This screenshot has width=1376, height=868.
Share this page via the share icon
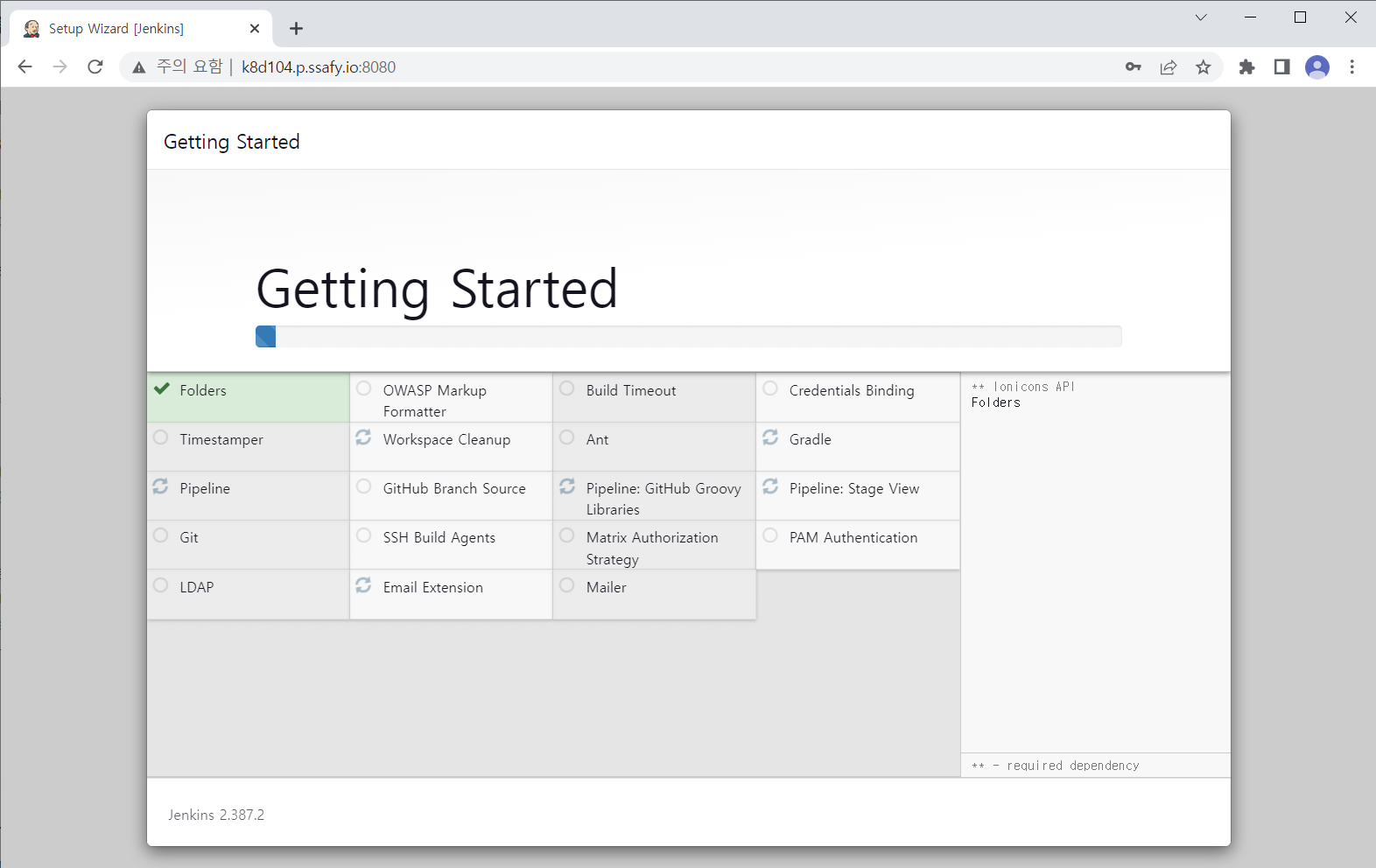[1169, 66]
